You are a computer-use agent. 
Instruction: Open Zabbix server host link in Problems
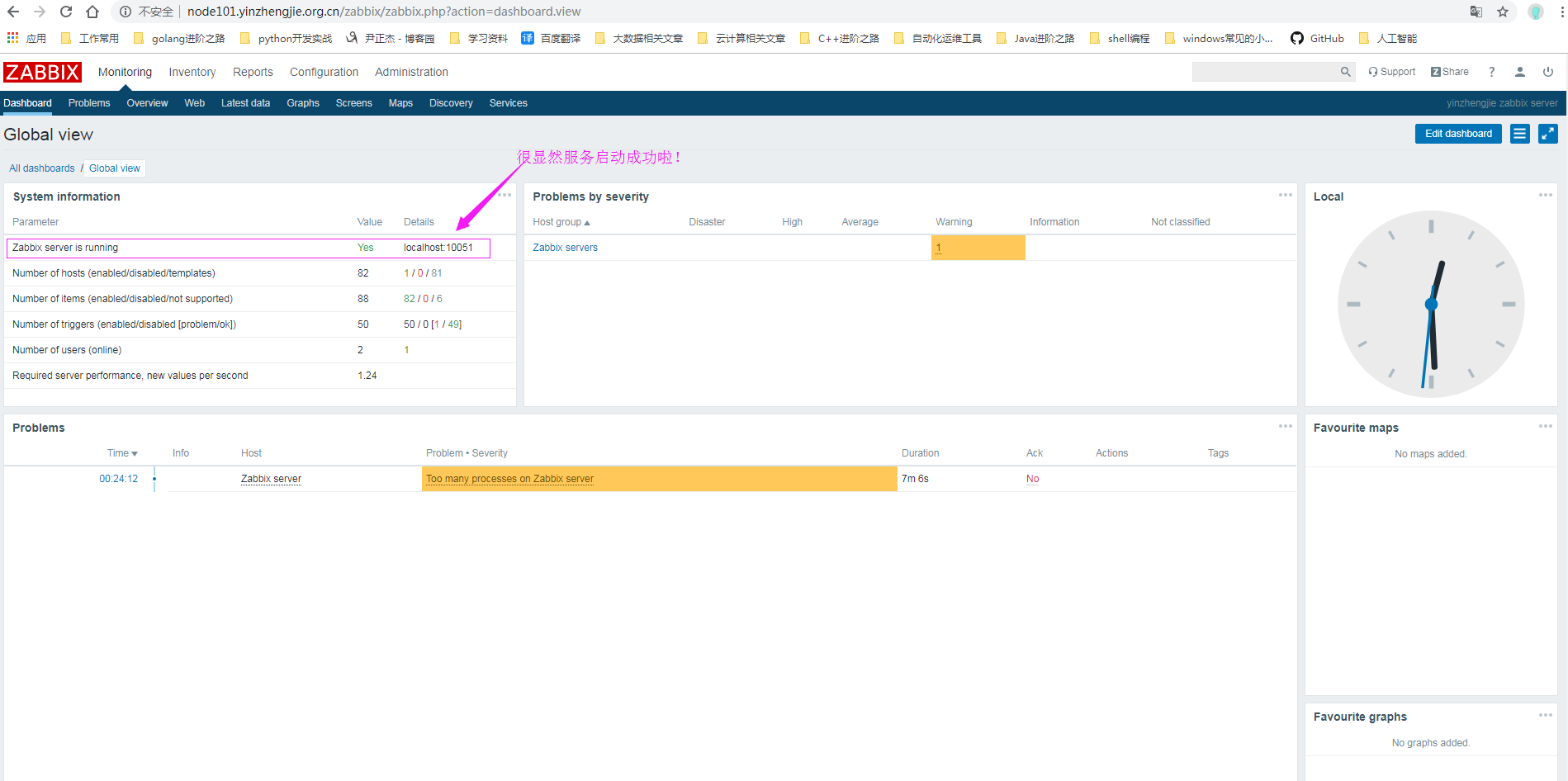pyautogui.click(x=271, y=479)
